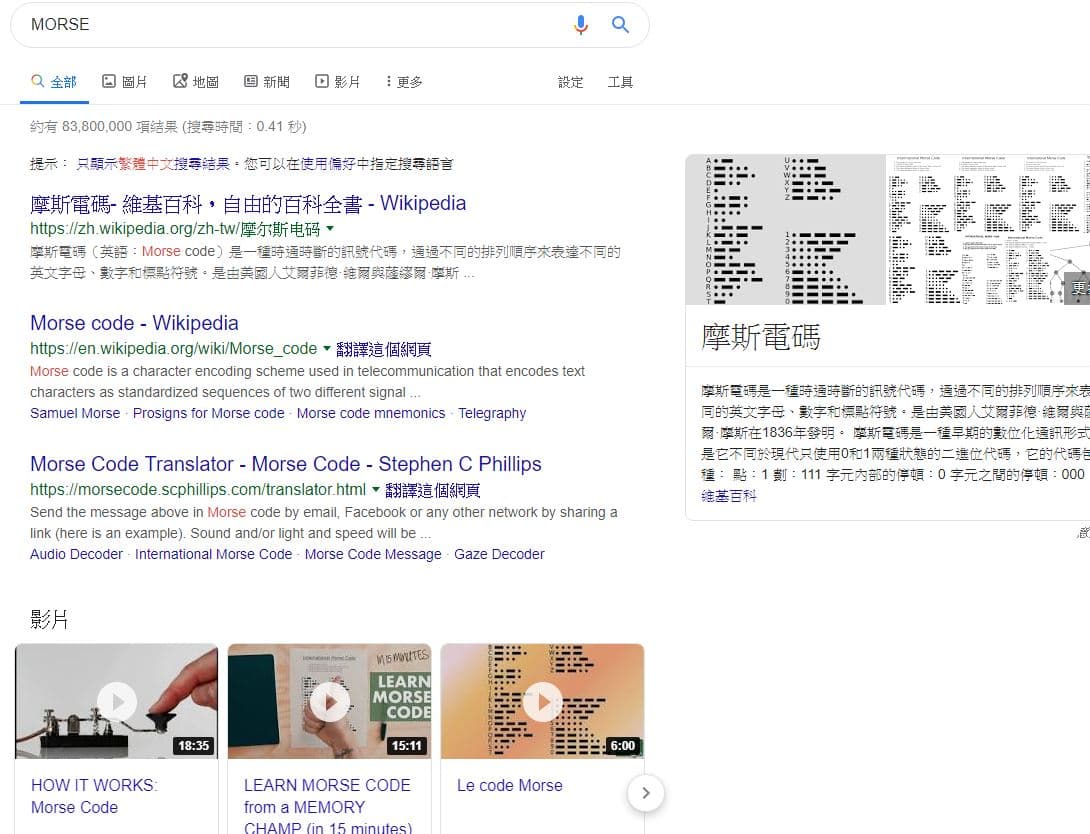Open International Morse Code sitelink
This screenshot has height=834, width=1090.
(213, 554)
